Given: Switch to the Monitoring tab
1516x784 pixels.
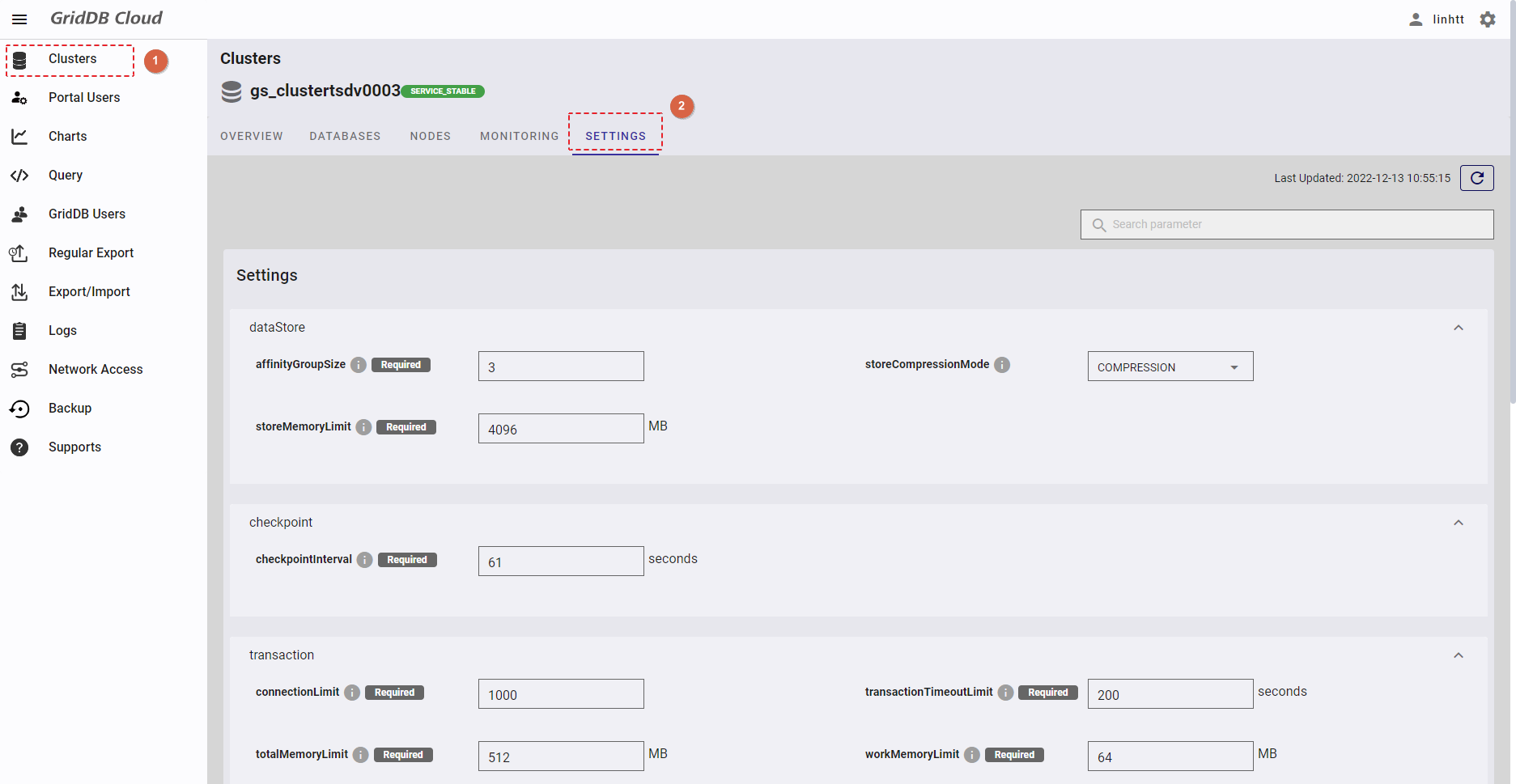Looking at the screenshot, I should coord(519,136).
